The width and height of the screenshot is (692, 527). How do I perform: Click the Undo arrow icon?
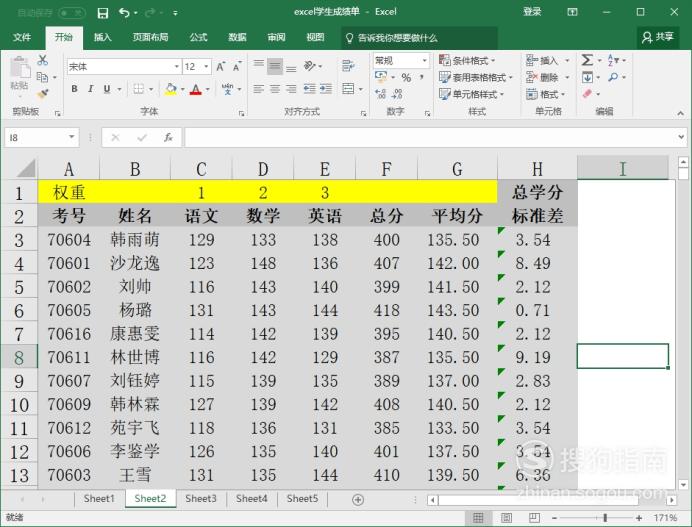(x=124, y=13)
